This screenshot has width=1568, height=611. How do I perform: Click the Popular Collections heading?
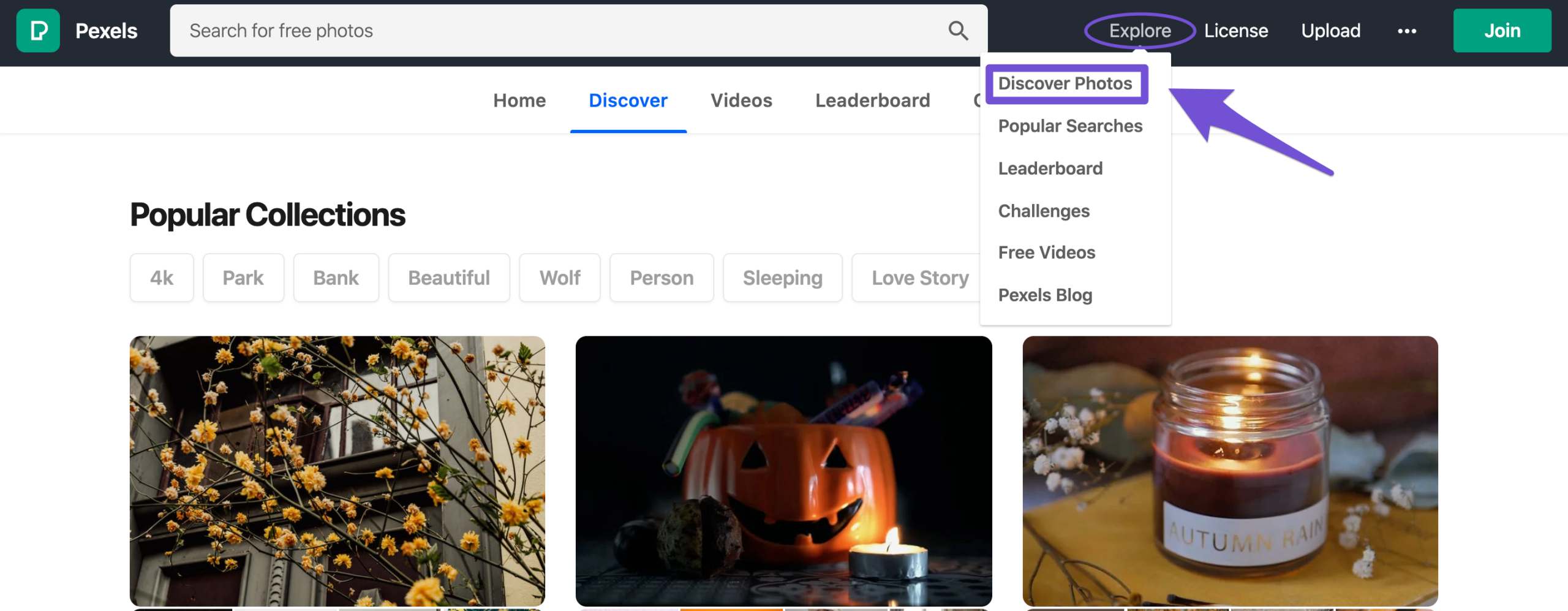pos(268,215)
